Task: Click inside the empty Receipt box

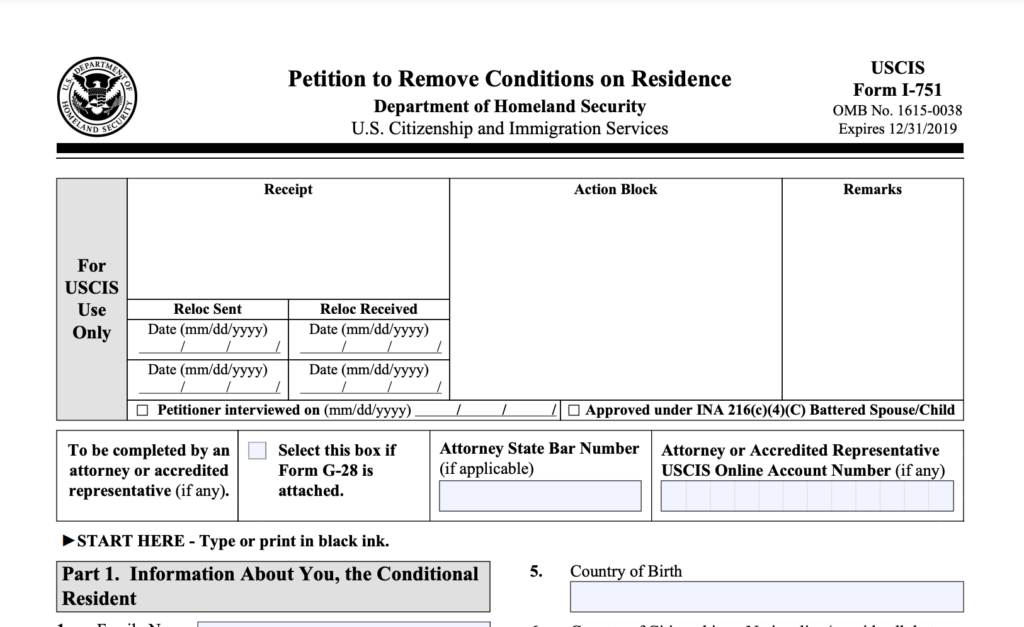Action: [x=288, y=250]
